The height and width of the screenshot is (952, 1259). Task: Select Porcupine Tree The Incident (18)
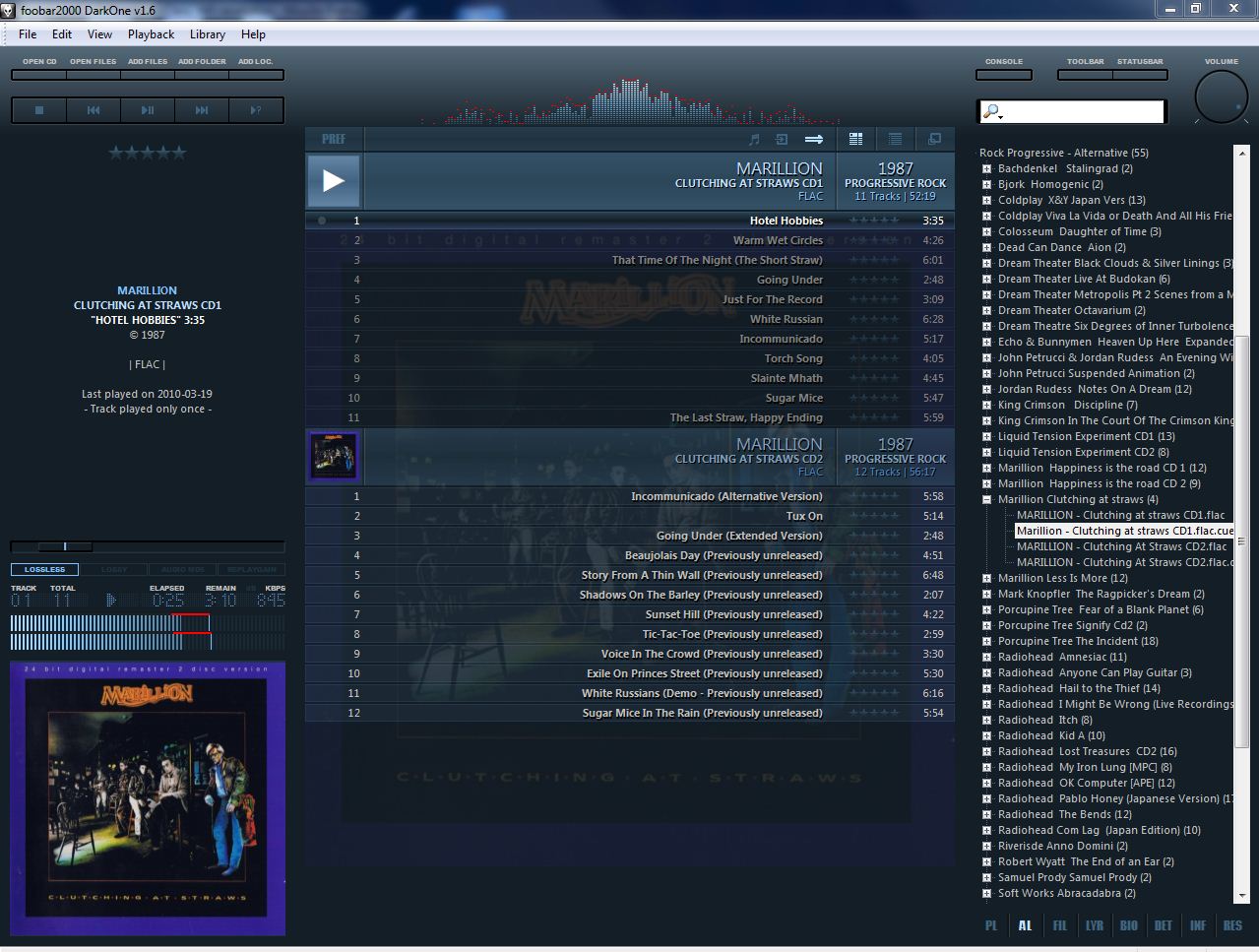pos(1078,641)
